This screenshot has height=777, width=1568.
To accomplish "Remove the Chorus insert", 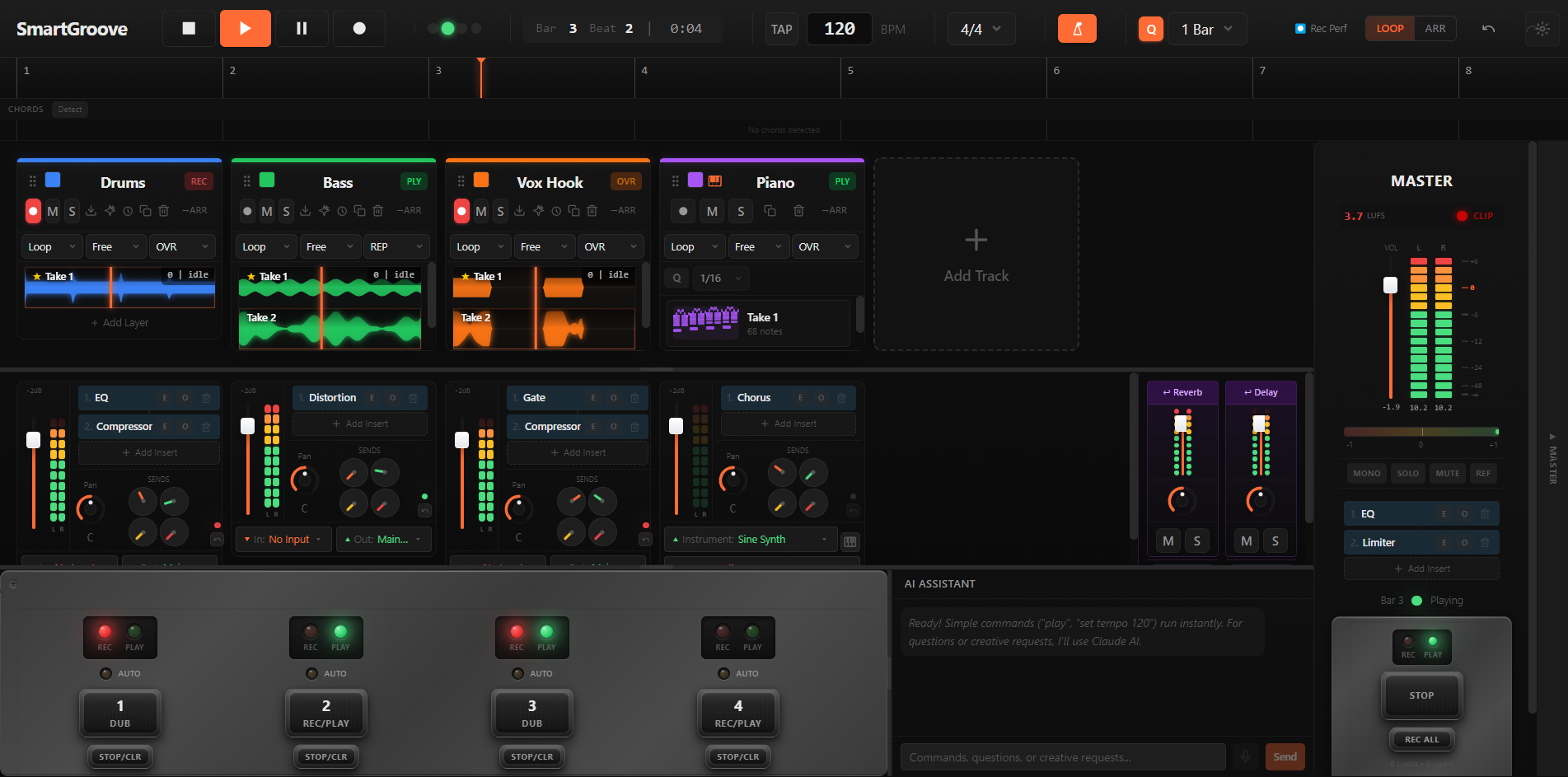I will click(x=841, y=398).
